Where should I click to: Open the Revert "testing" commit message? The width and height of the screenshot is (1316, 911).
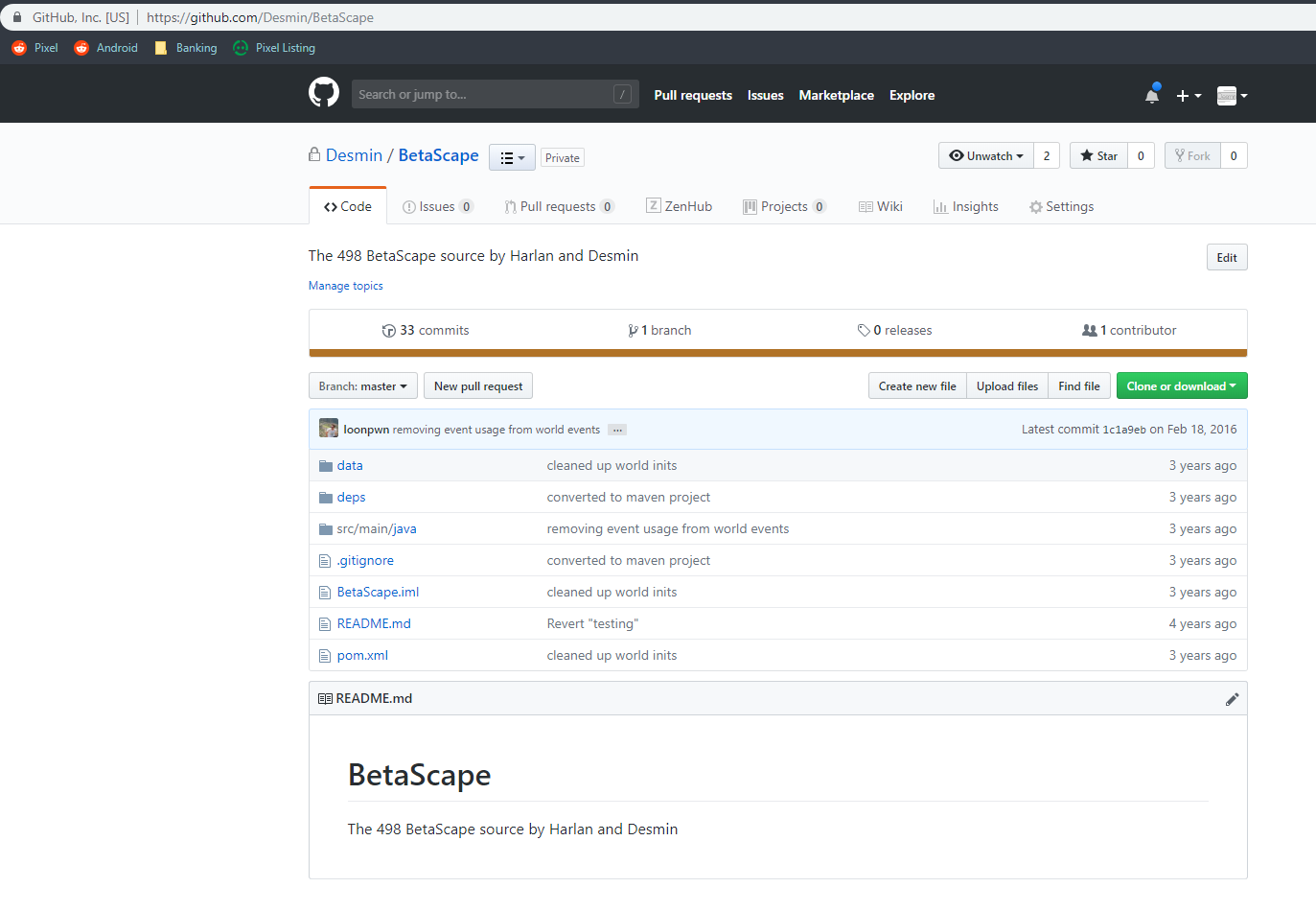point(592,624)
